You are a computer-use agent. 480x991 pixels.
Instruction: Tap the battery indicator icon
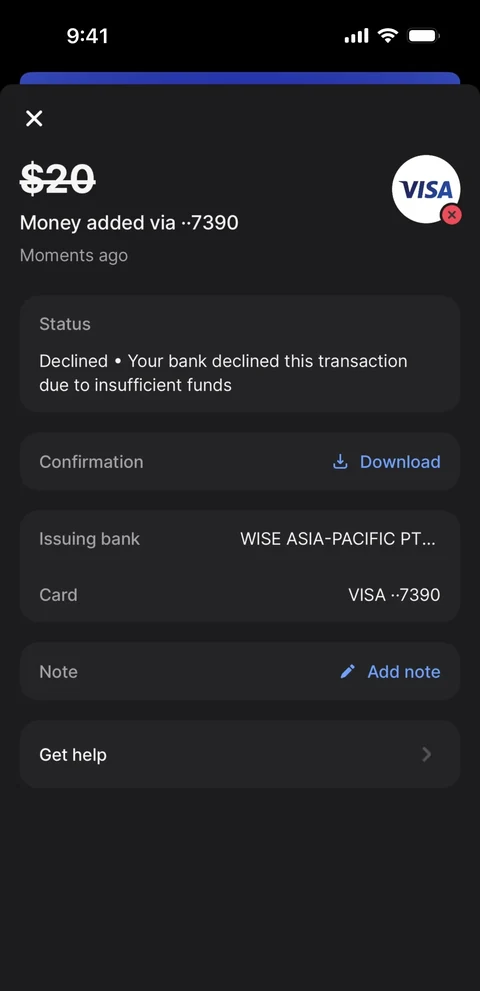tap(423, 35)
